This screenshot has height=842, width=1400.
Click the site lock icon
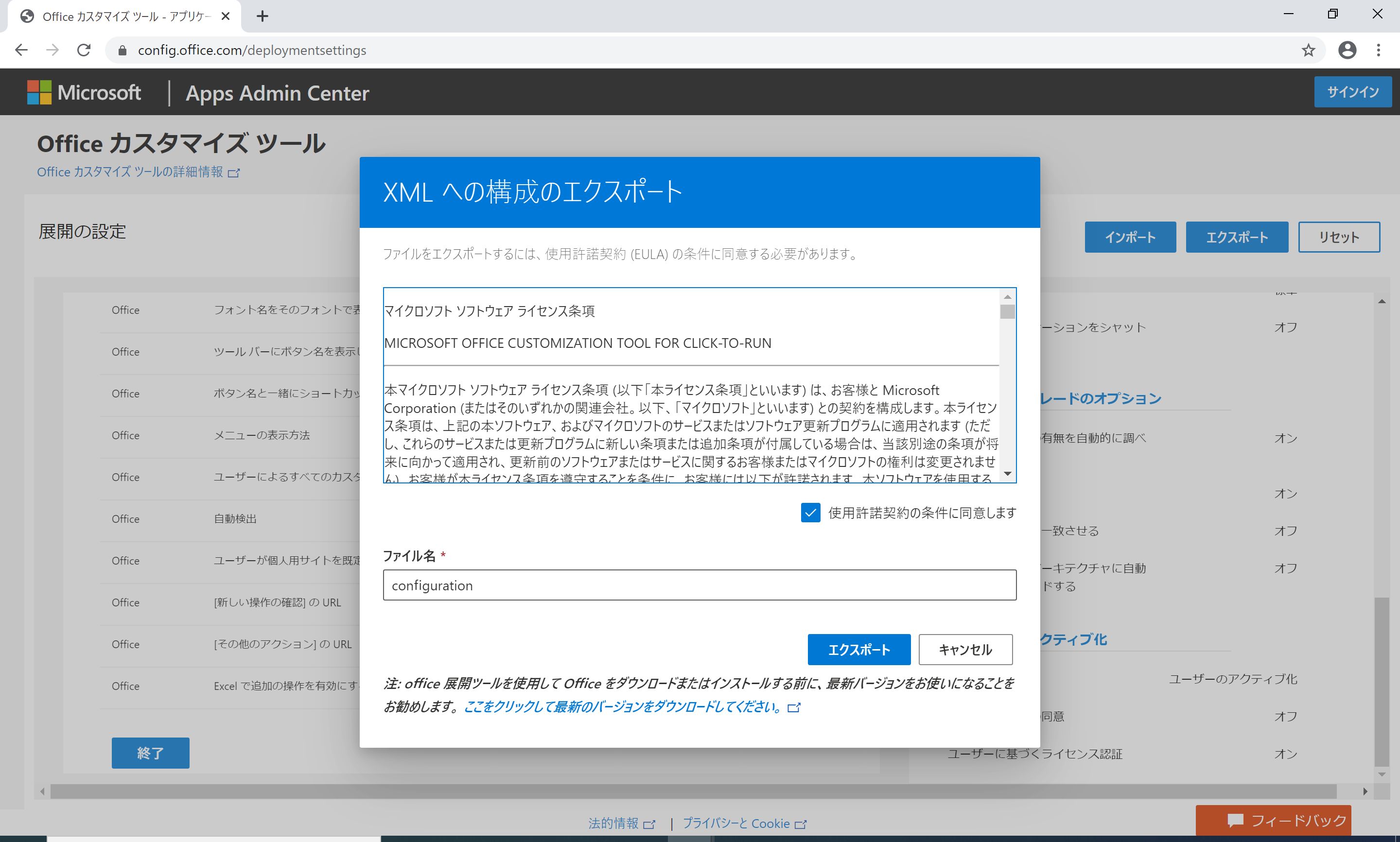[122, 51]
